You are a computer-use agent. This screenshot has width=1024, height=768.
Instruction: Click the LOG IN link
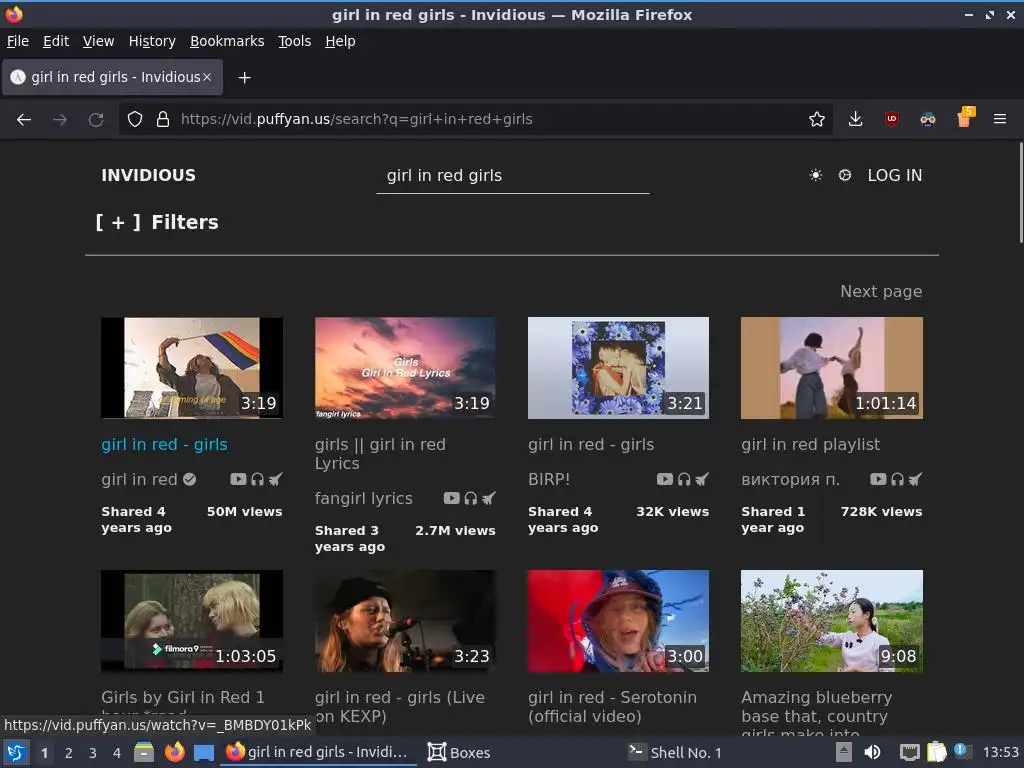point(894,175)
